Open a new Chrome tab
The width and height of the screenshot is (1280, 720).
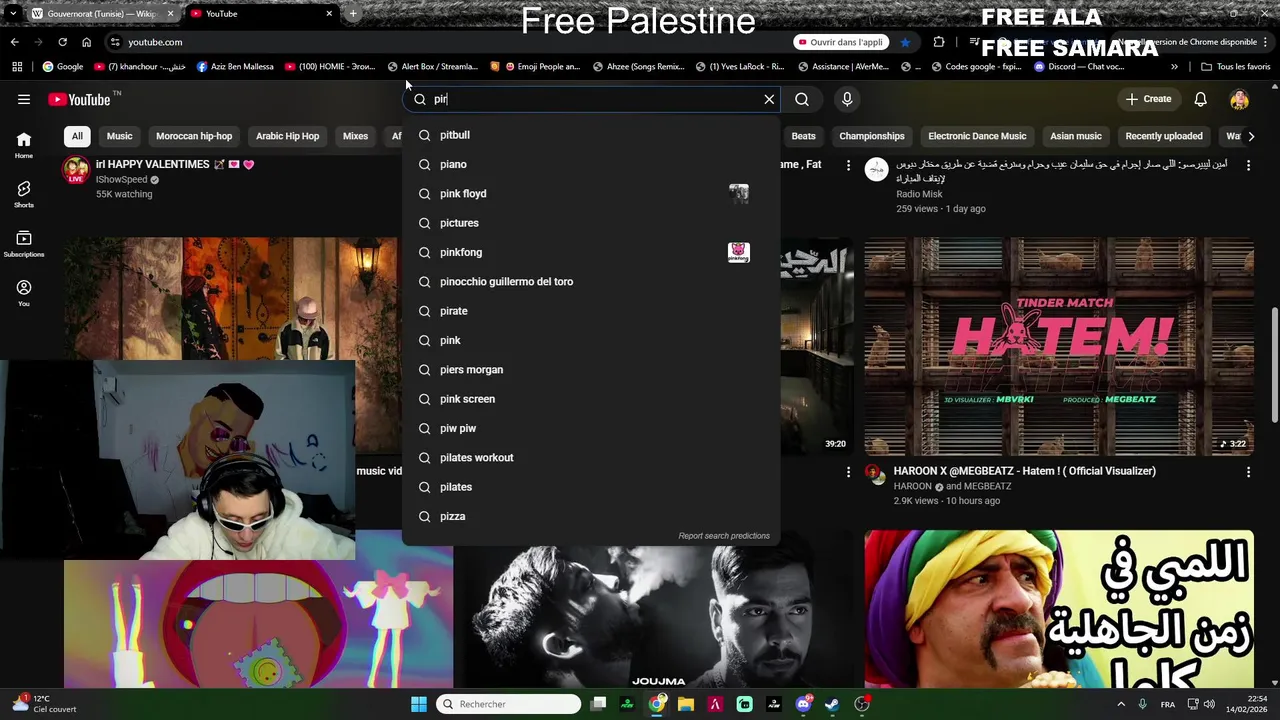tap(353, 14)
